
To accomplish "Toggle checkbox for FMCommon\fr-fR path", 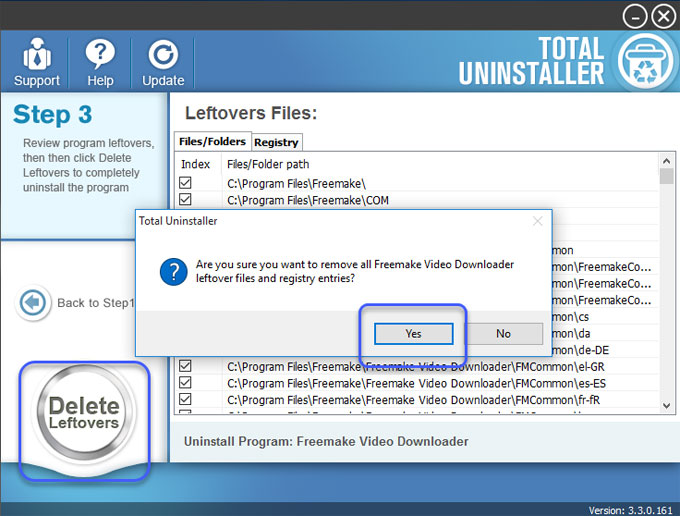I will 185,399.
